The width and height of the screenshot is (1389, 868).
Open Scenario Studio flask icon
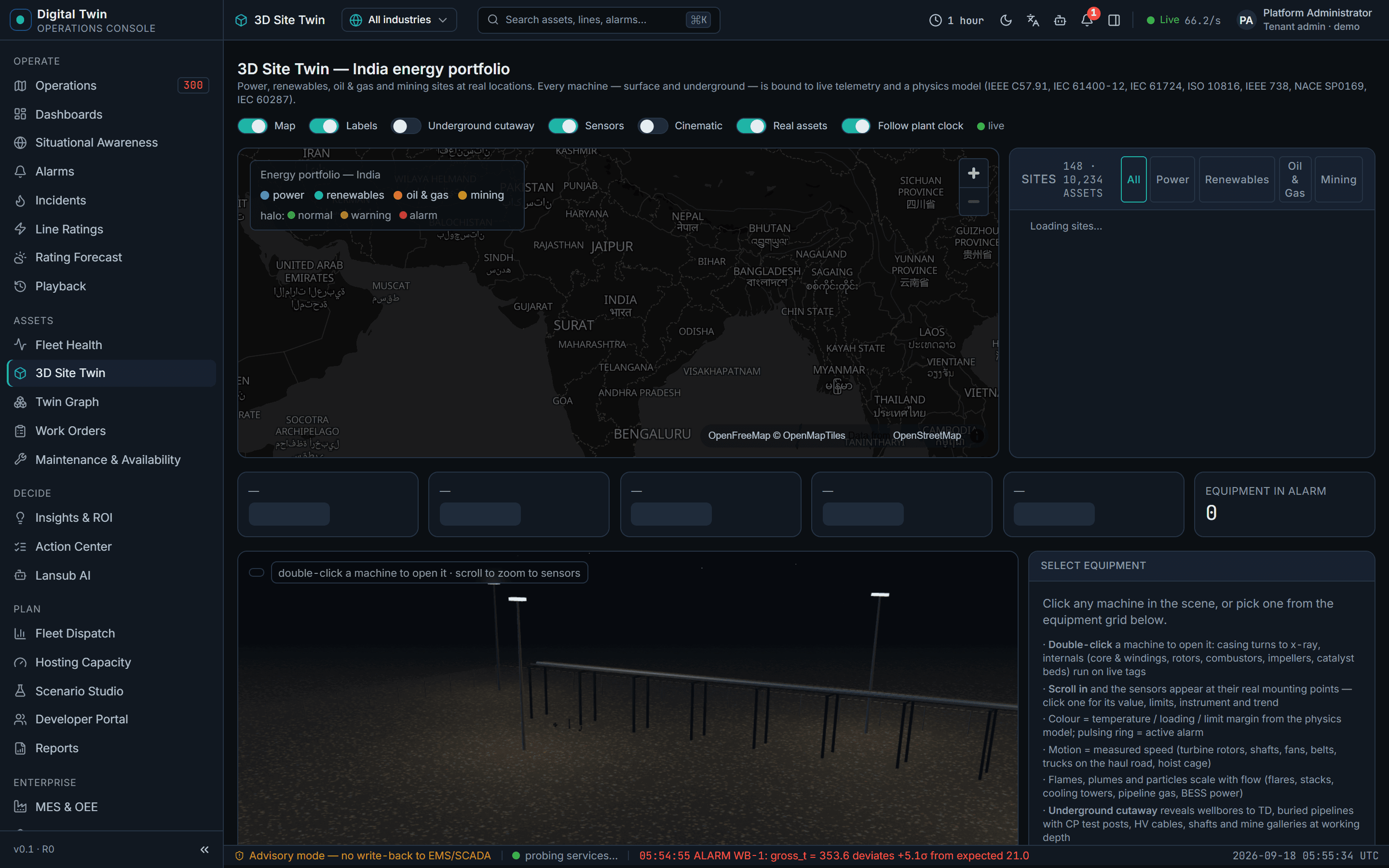click(x=21, y=691)
